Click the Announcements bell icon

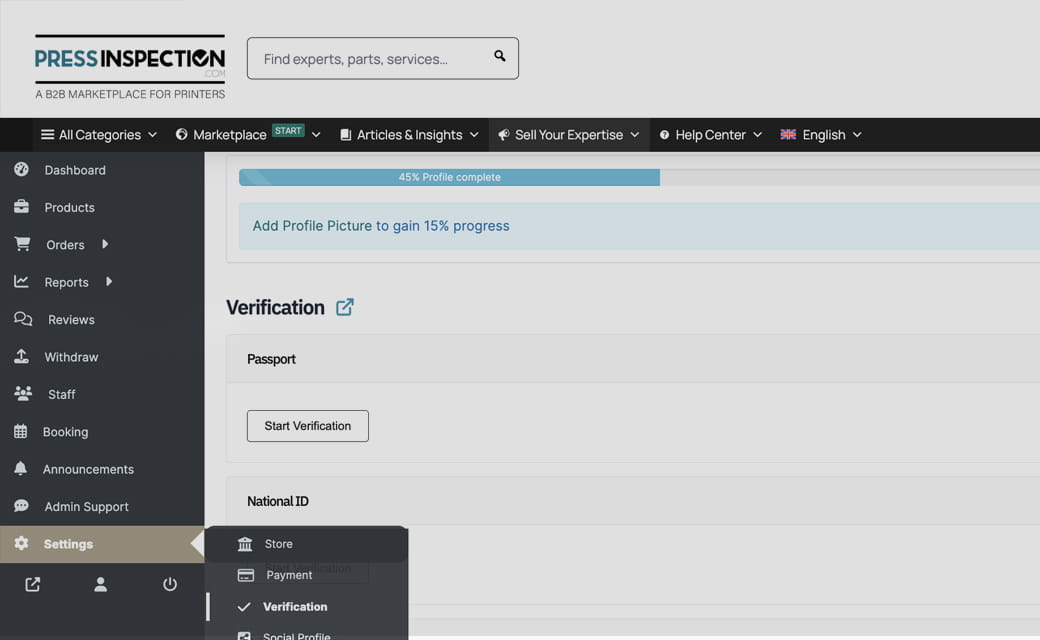pos(22,468)
